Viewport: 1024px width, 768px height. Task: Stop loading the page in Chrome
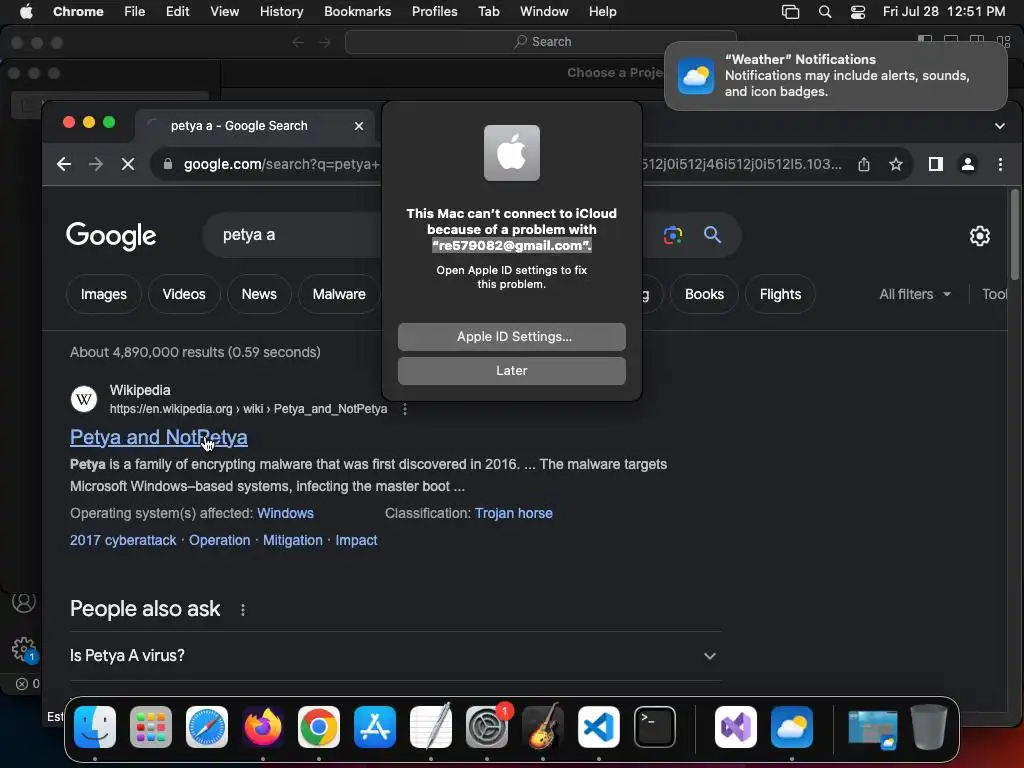click(128, 164)
